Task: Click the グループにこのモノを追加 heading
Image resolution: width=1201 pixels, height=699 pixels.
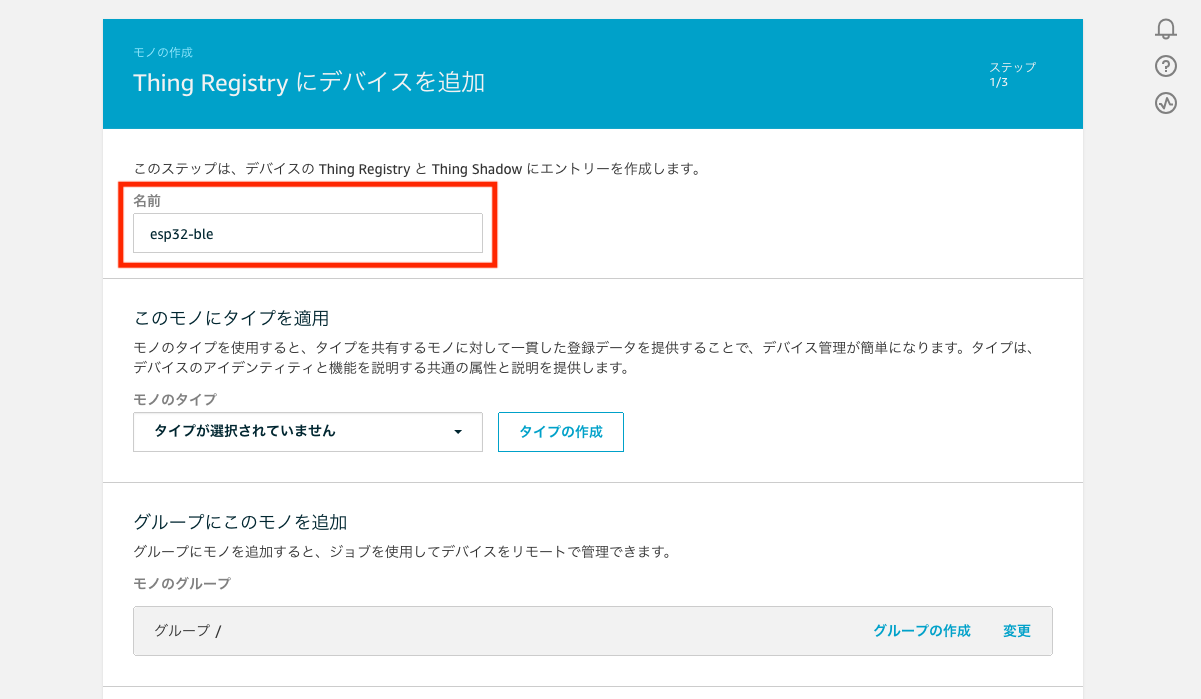Action: coord(240,522)
